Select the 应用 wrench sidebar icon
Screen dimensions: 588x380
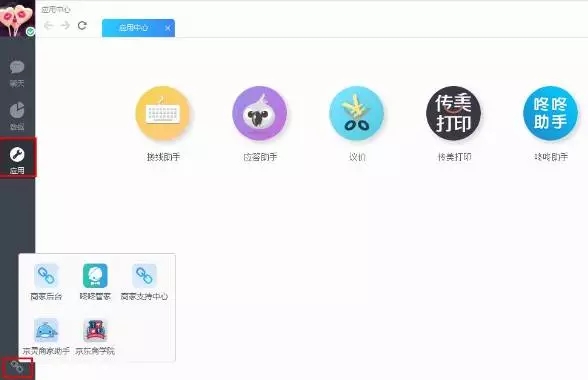click(x=17, y=154)
